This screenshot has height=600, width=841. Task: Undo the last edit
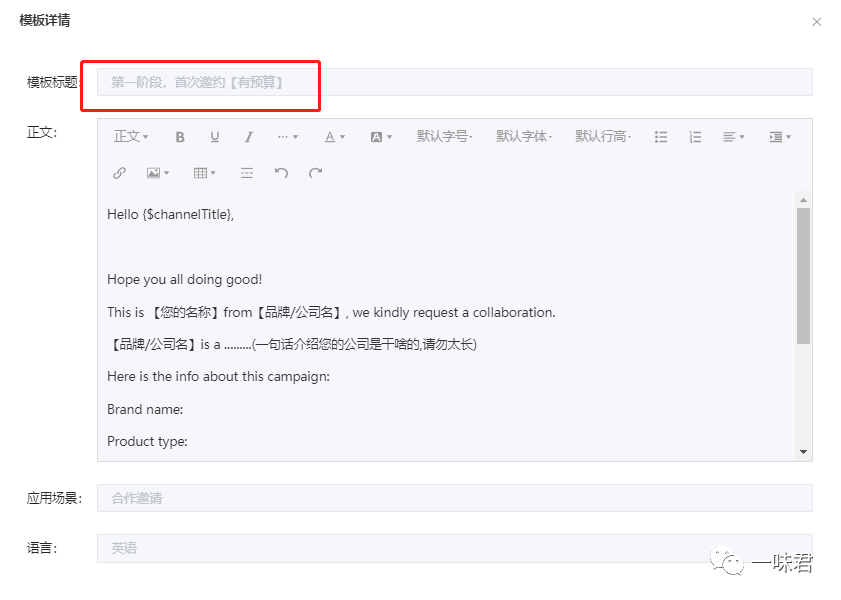tap(281, 173)
